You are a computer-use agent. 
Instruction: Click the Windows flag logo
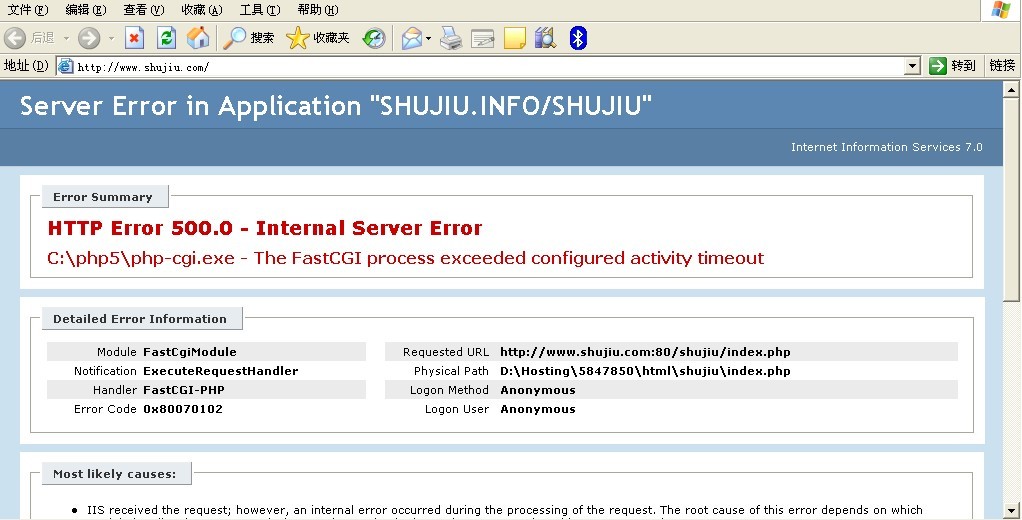(x=1001, y=10)
